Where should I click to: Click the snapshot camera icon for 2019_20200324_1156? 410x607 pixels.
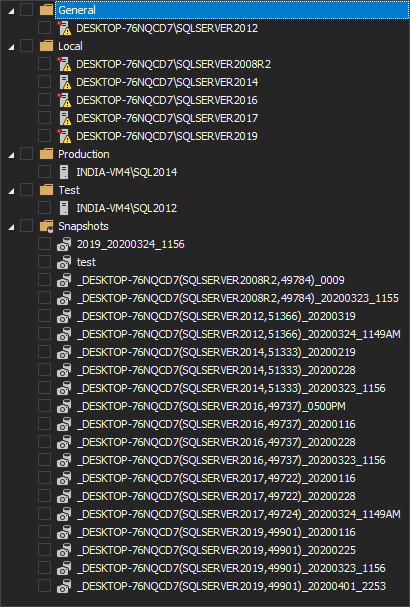pos(64,244)
